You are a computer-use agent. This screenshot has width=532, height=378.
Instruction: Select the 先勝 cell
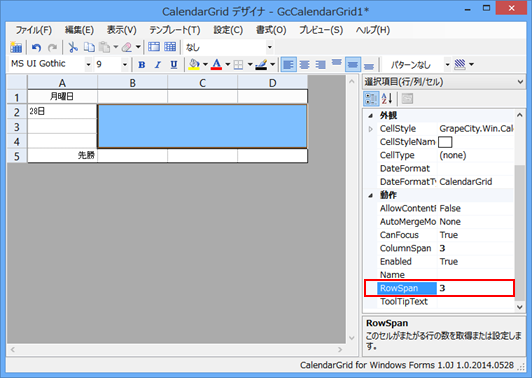(62, 155)
